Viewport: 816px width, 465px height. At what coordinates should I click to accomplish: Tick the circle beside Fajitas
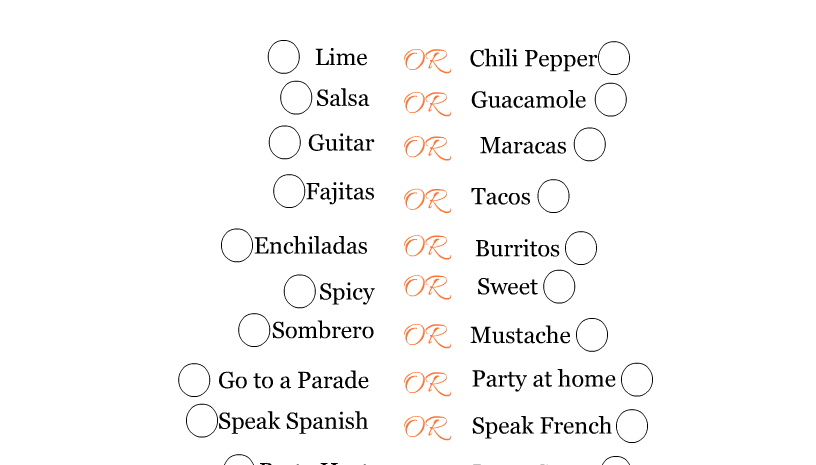289,191
